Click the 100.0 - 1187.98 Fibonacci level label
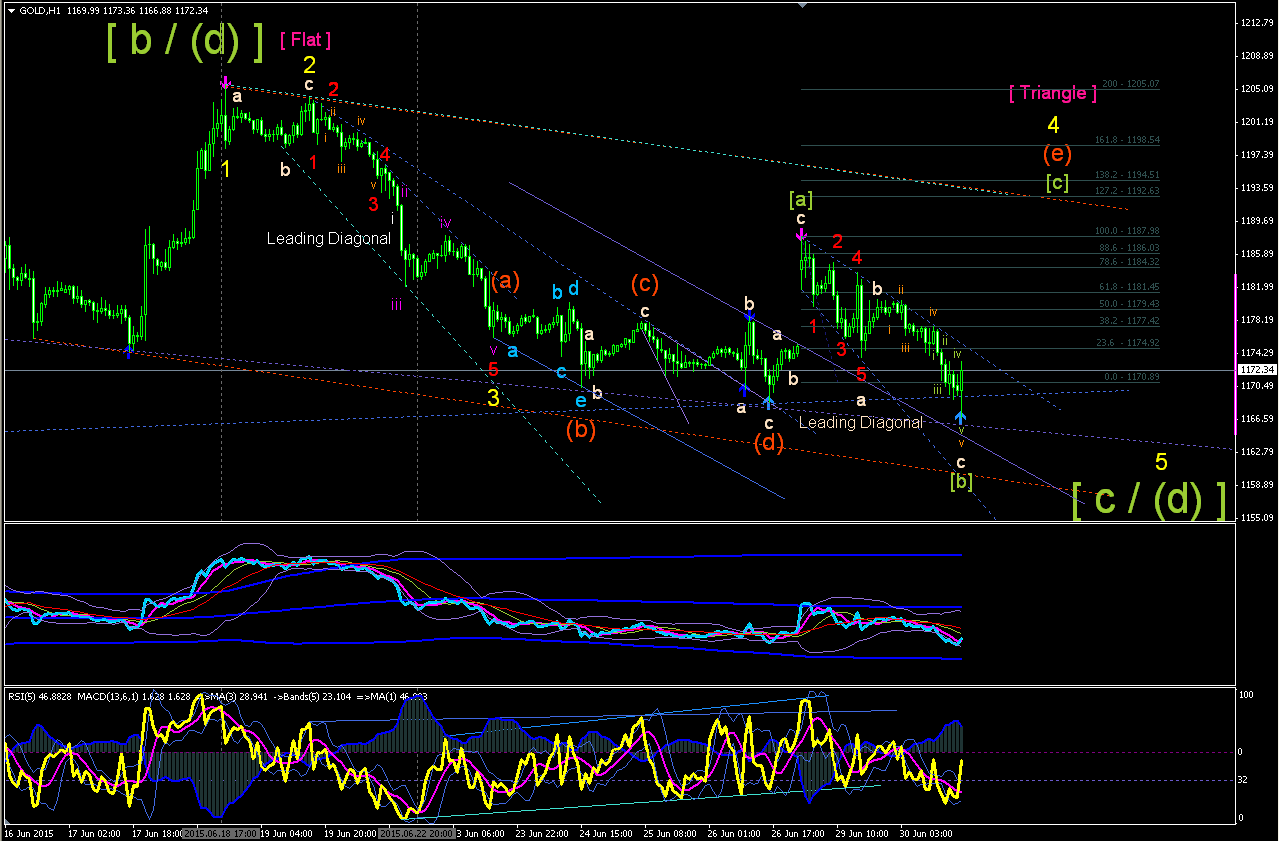 click(1127, 230)
